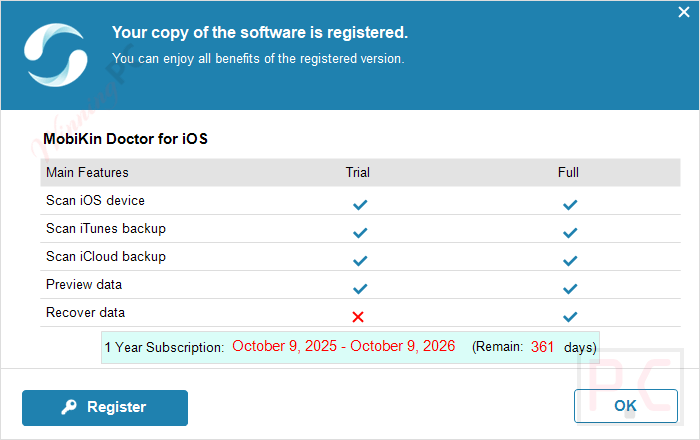This screenshot has width=700, height=440.
Task: Click Trial checkmark for Scan iOS device
Action: coord(360,205)
